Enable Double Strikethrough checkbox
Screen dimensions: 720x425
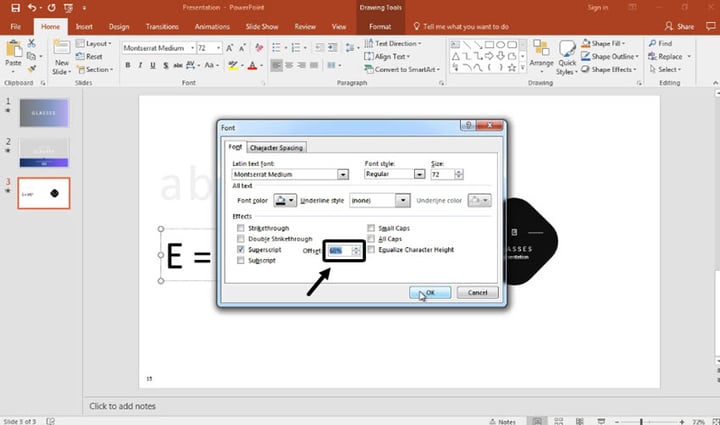point(241,239)
